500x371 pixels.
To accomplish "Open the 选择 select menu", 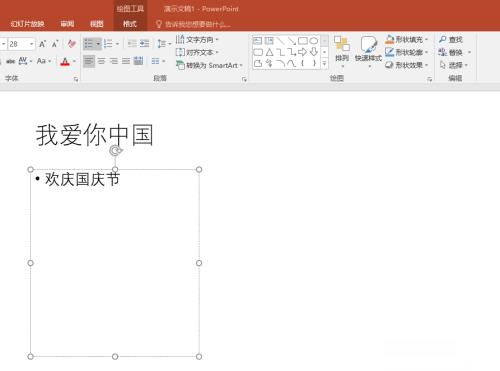I will pyautogui.click(x=453, y=65).
